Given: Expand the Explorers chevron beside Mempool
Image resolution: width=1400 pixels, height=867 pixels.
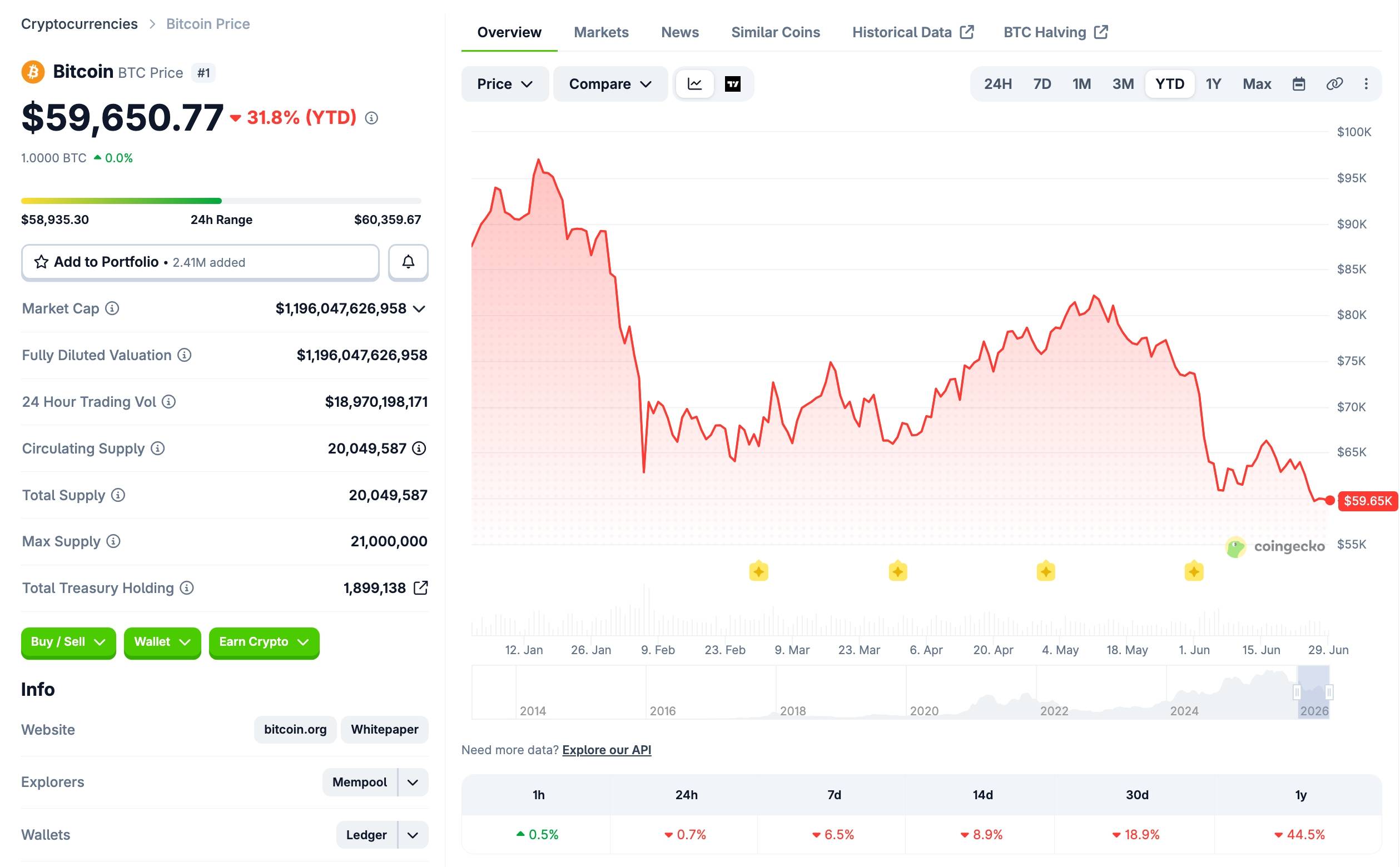Looking at the screenshot, I should (x=413, y=782).
